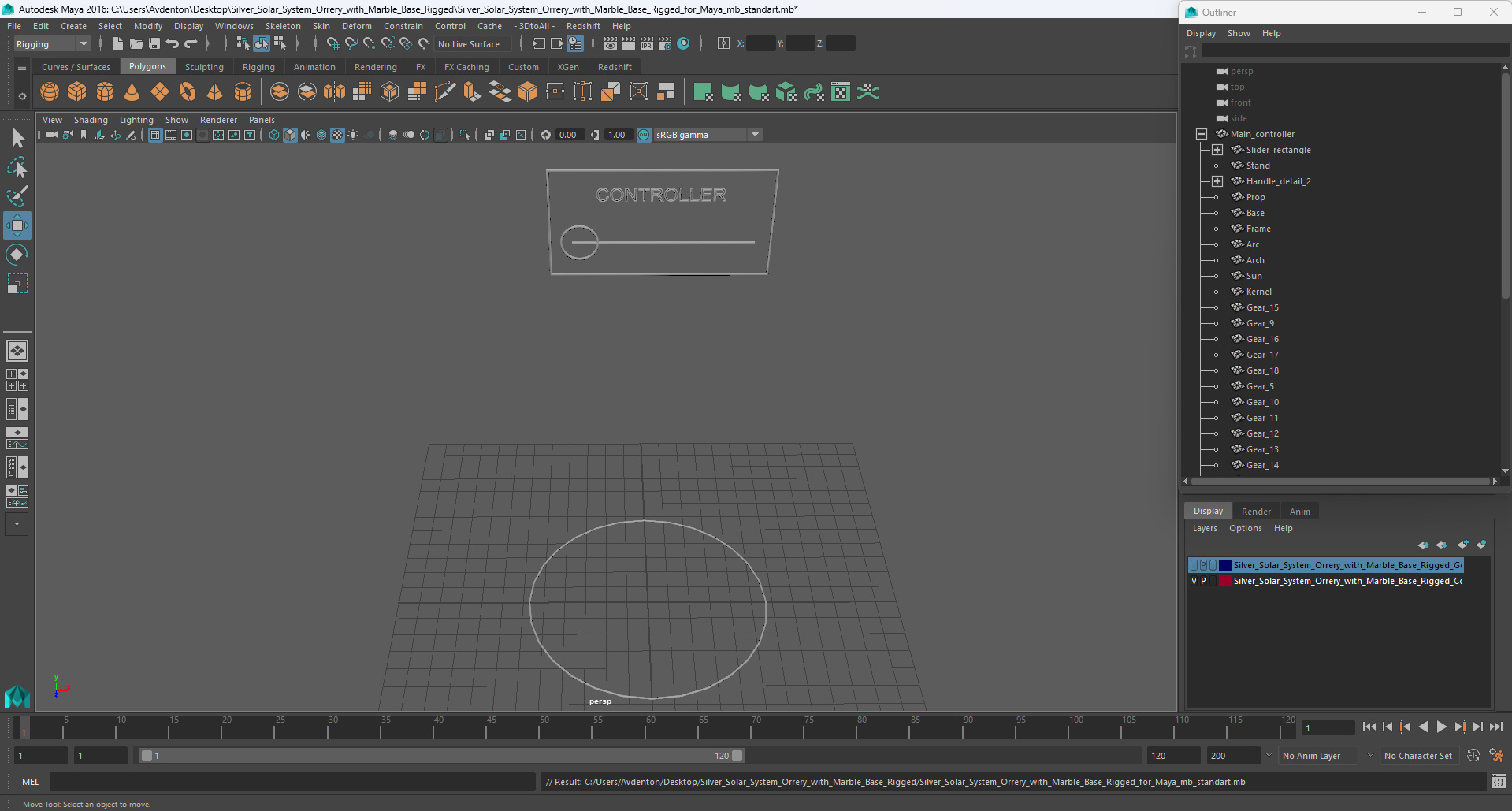Click the IPR render icon
1512x811 pixels.
[x=647, y=44]
